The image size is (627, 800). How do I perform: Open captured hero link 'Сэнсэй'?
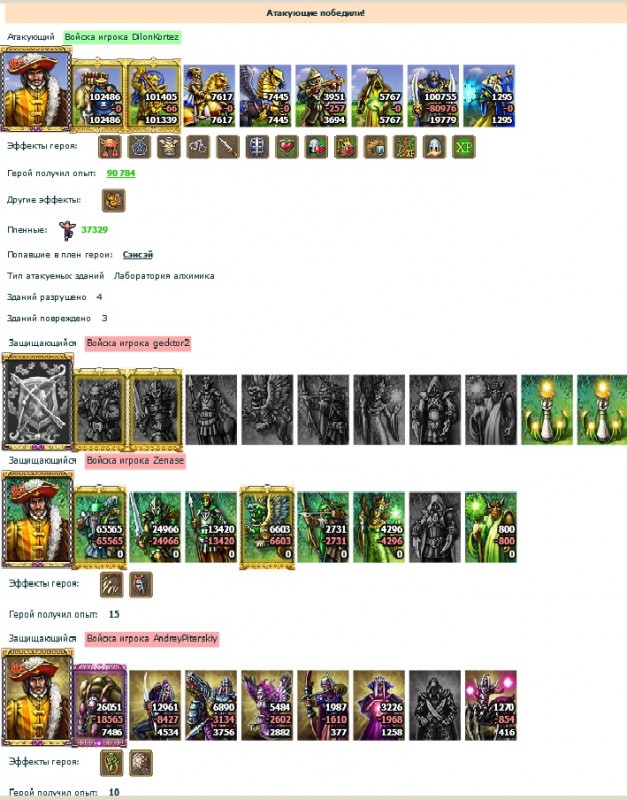[x=138, y=255]
